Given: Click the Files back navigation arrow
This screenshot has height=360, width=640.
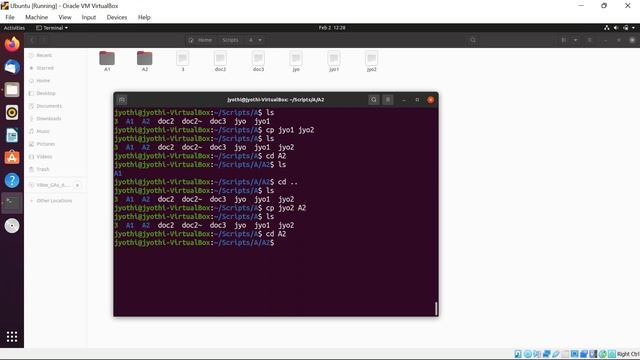Looking at the screenshot, I should pos(32,40).
